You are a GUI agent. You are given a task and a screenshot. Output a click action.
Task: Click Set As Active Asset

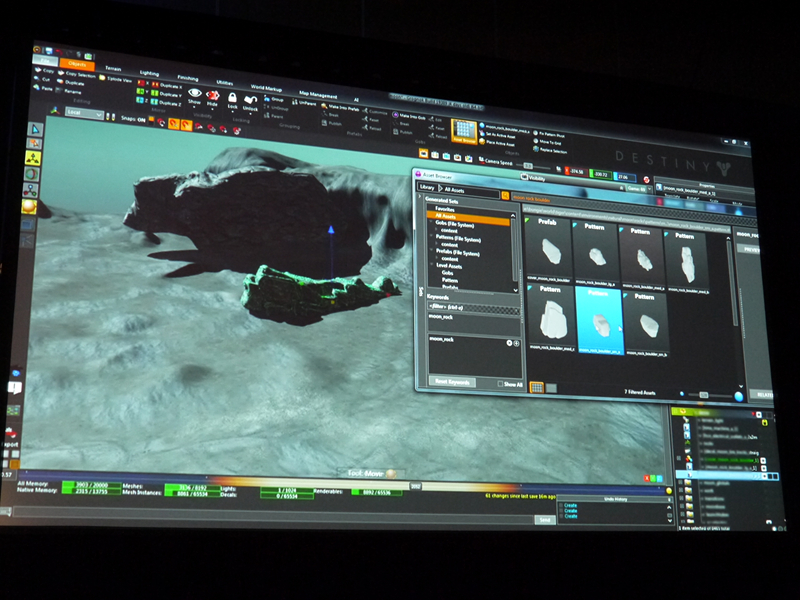pyautogui.click(x=496, y=135)
